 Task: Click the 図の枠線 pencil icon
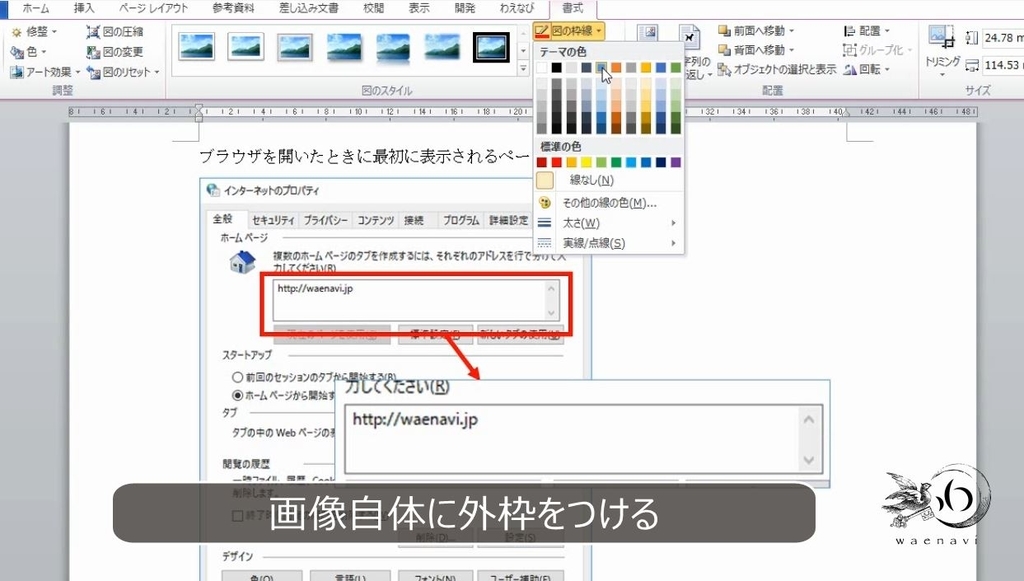click(x=541, y=31)
